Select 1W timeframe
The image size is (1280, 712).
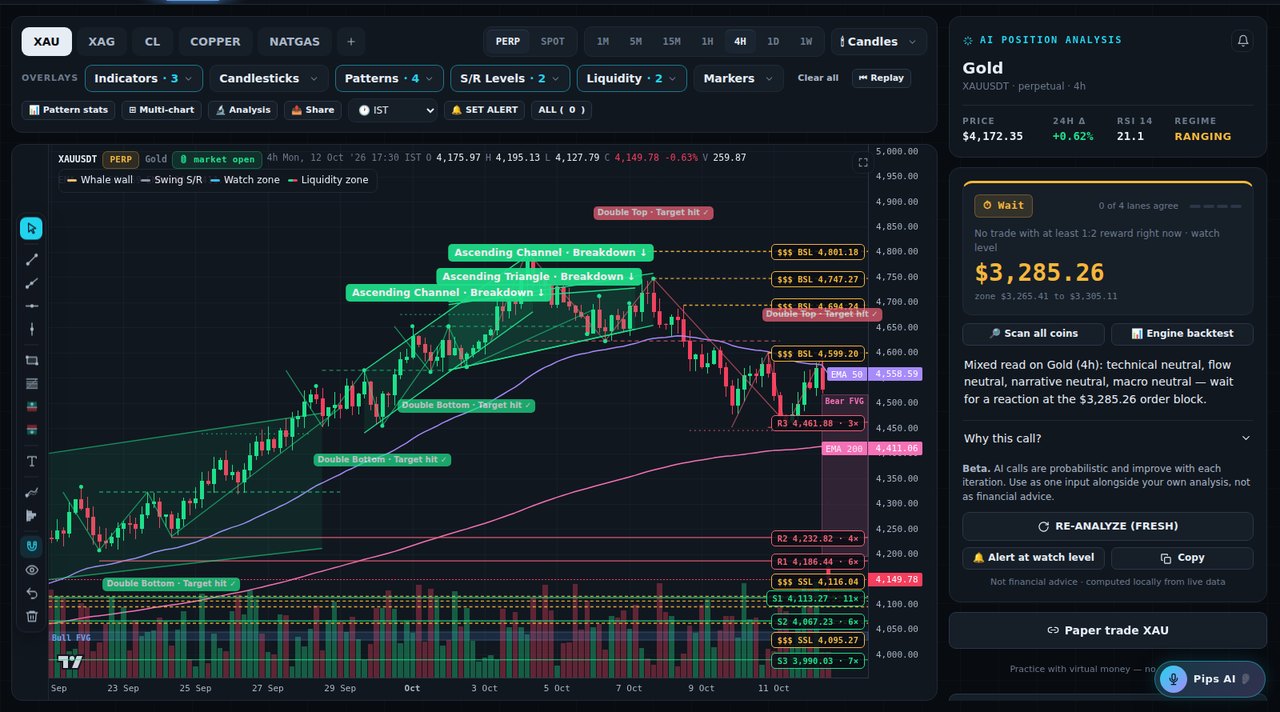pyautogui.click(x=806, y=42)
